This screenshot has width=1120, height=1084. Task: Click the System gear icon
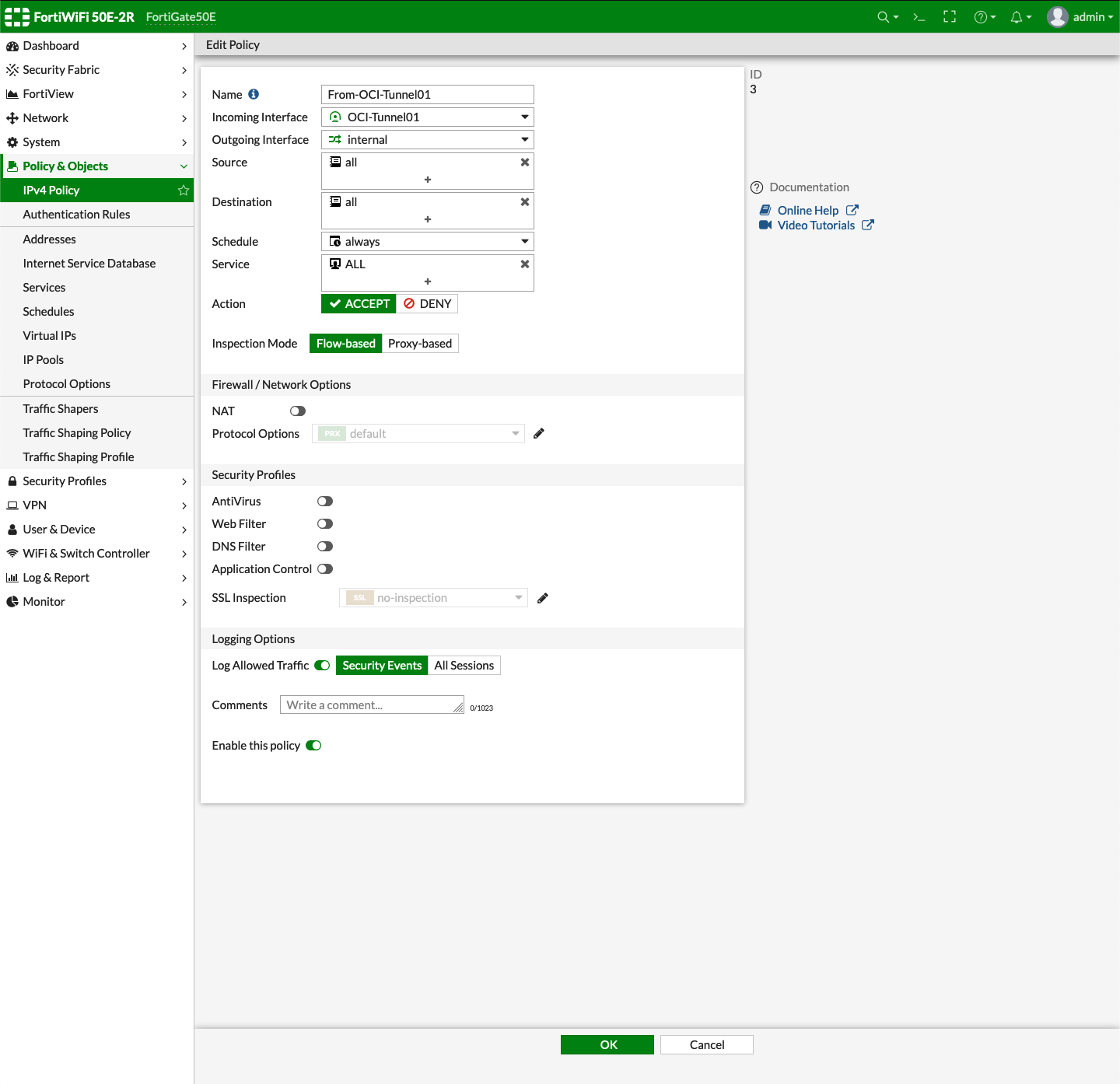[x=12, y=142]
